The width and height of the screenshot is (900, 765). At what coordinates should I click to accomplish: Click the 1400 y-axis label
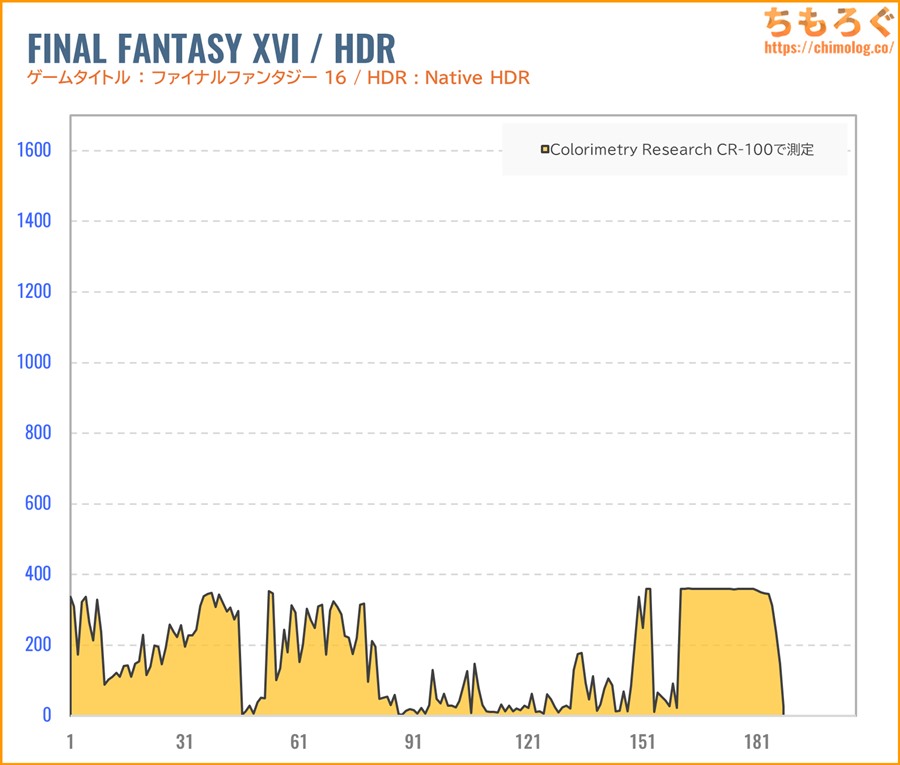[x=33, y=221]
